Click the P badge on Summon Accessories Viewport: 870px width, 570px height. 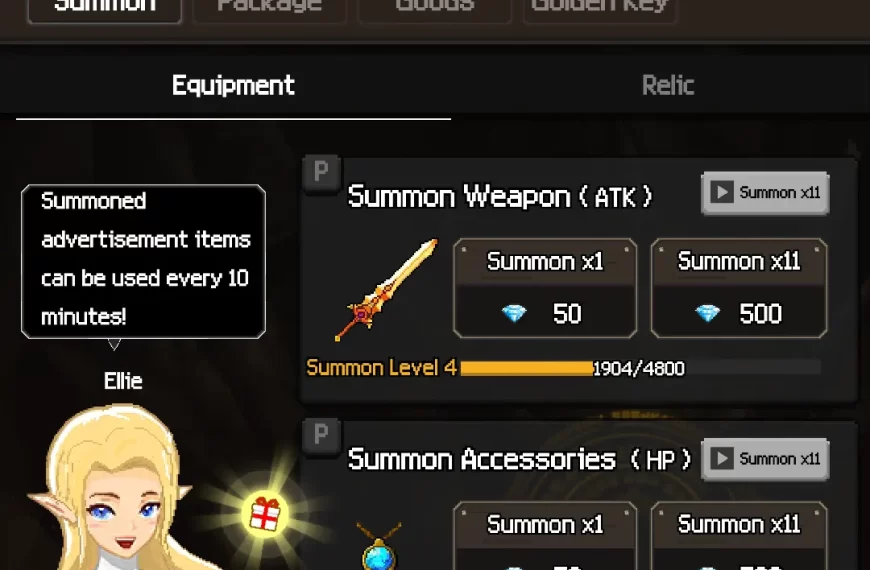coord(321,435)
